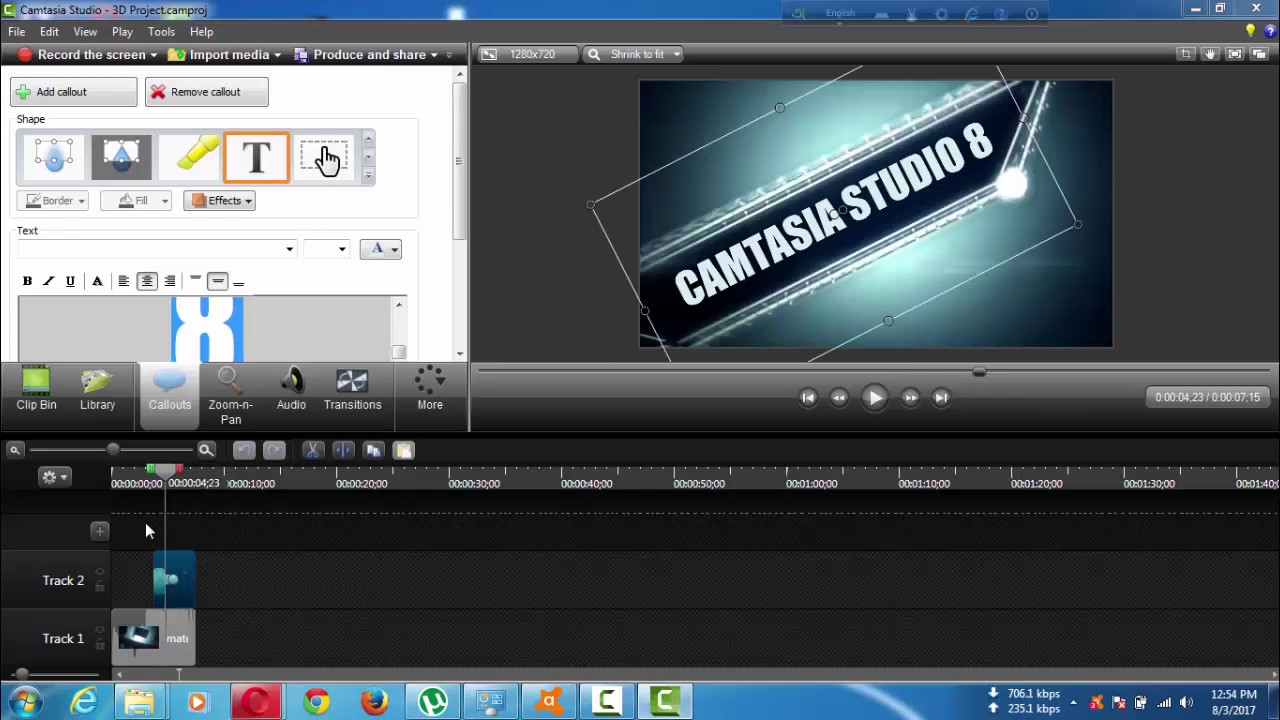
Task: Open the Effects dropdown
Action: coord(221,201)
